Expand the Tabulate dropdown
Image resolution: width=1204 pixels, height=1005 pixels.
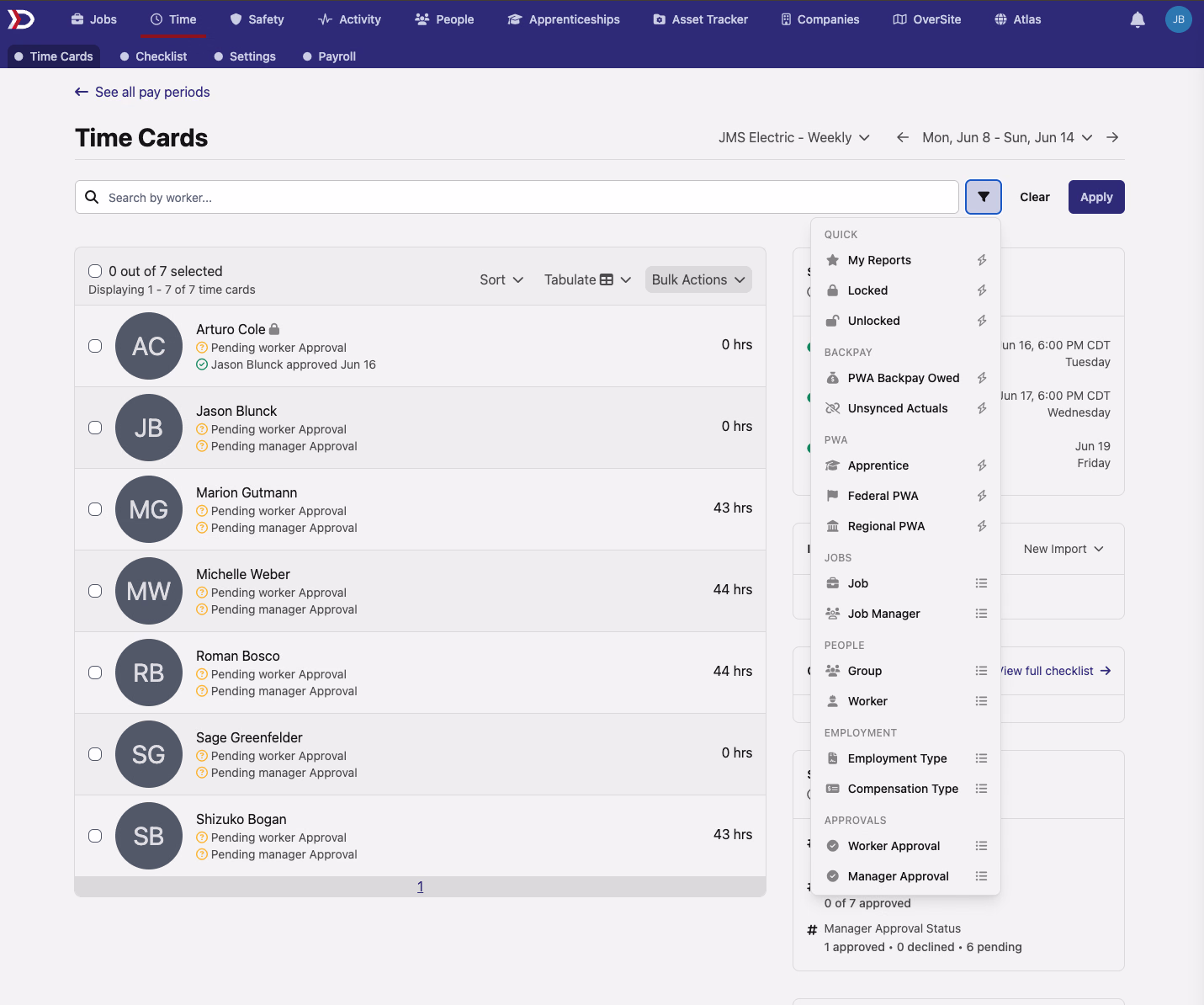(587, 279)
